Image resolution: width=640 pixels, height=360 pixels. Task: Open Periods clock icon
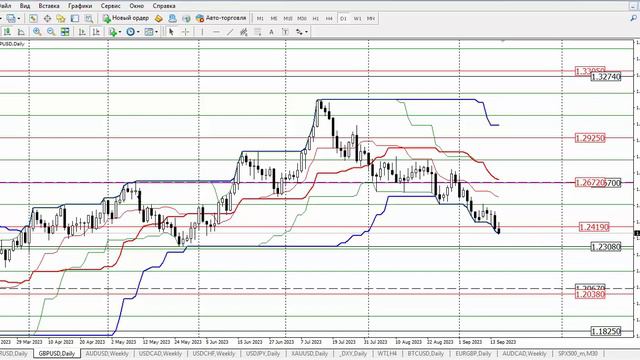pyautogui.click(x=130, y=32)
